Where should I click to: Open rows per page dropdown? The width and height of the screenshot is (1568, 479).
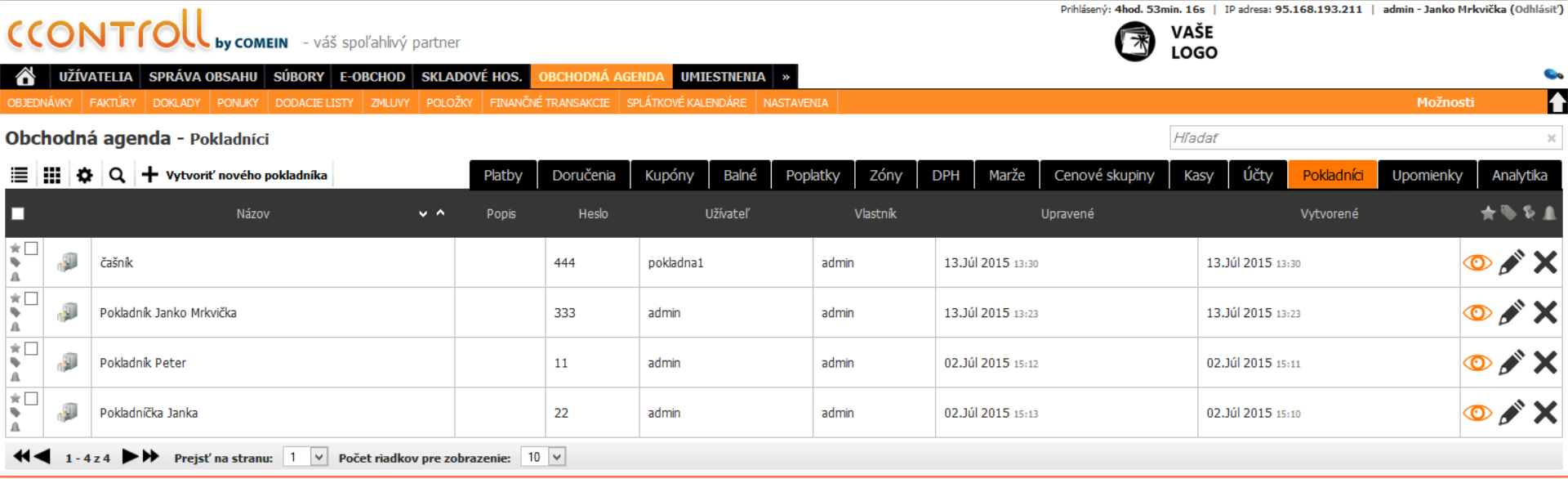(x=556, y=457)
